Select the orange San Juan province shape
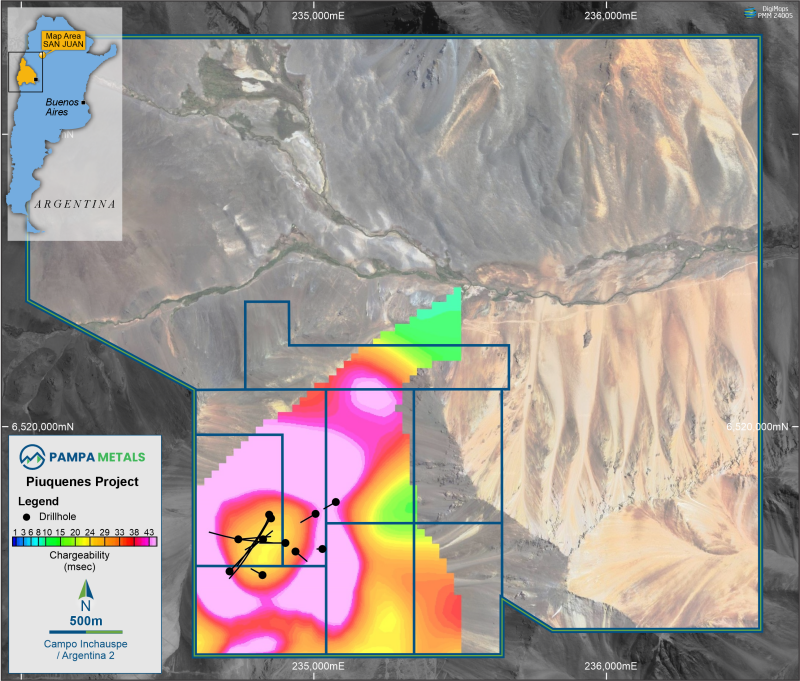 click(27, 71)
